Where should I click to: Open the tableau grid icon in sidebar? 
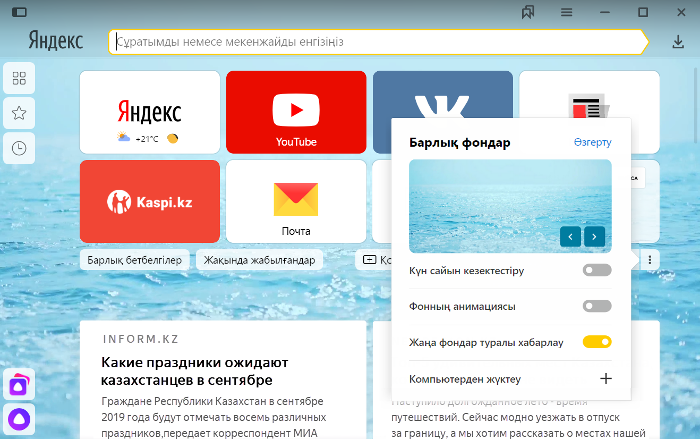coord(19,79)
